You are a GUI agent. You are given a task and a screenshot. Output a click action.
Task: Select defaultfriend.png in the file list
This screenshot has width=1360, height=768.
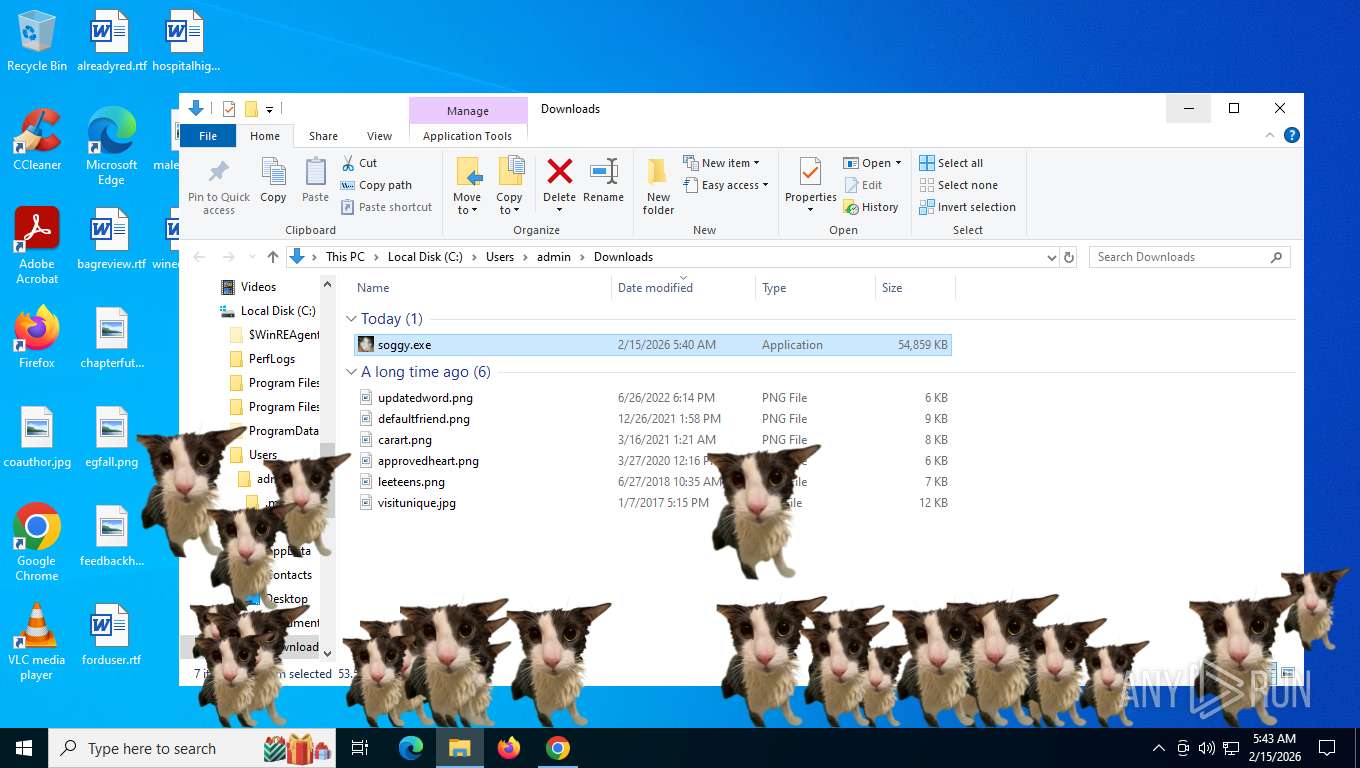pos(653,419)
